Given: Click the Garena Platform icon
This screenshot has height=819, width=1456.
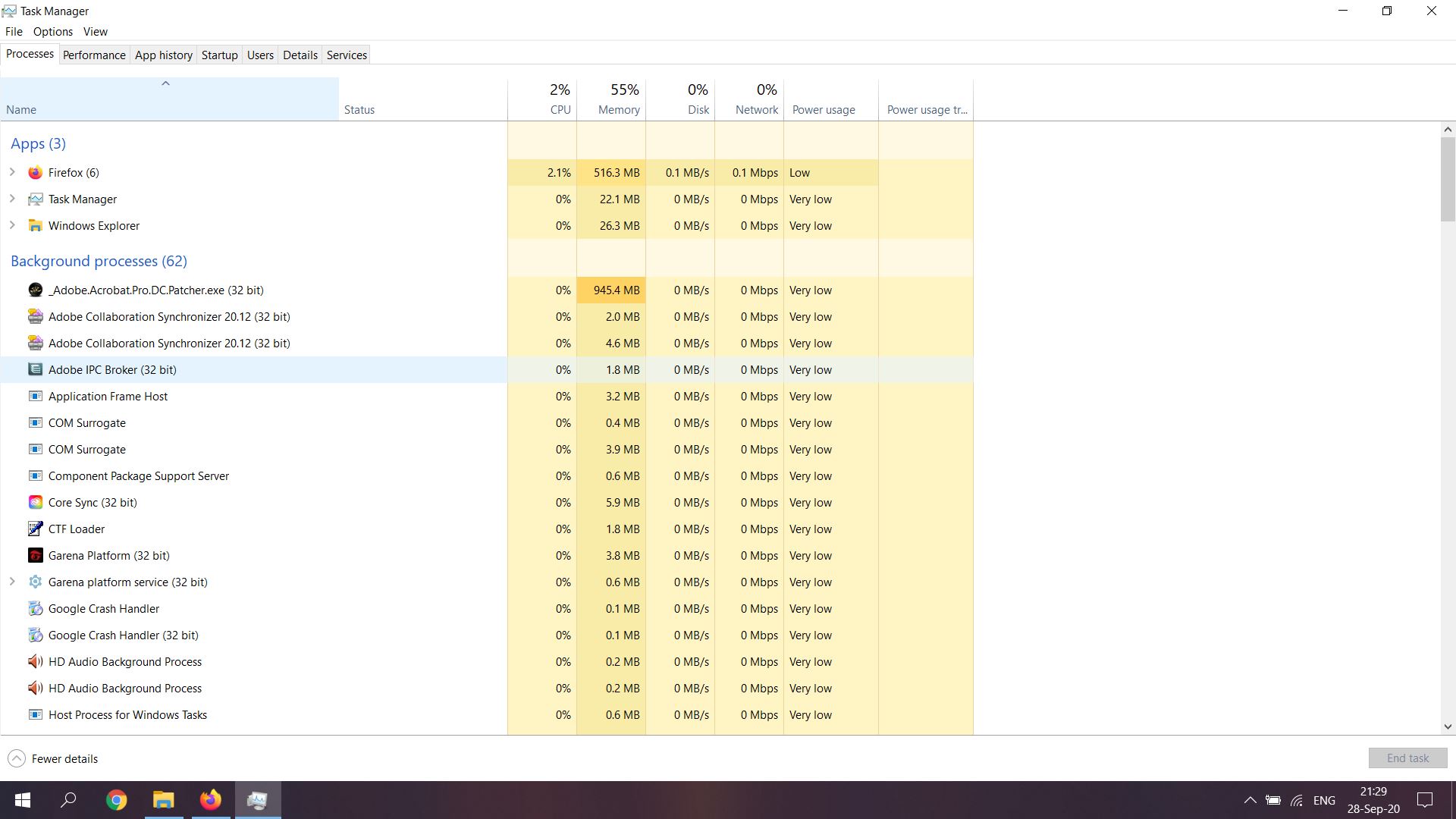Looking at the screenshot, I should click(x=35, y=556).
